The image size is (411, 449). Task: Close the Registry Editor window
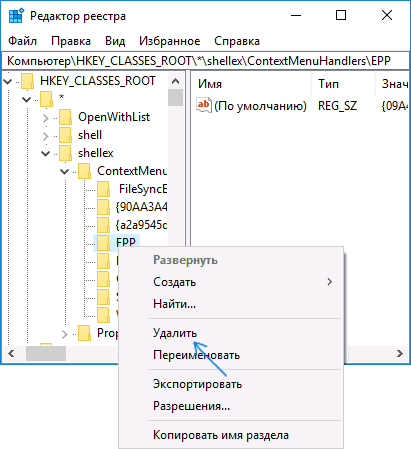[387, 15]
